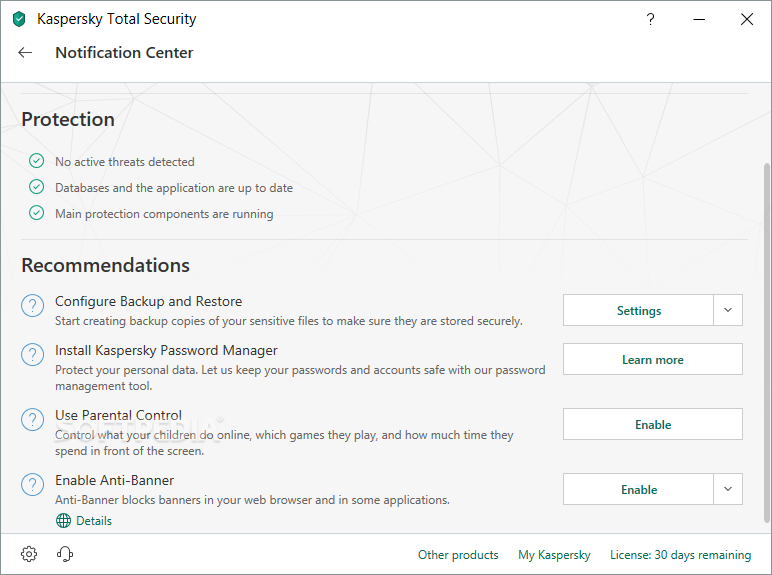Viewport: 772px width, 575px height.
Task: Click the 'No active threats detected' text
Action: pos(125,161)
